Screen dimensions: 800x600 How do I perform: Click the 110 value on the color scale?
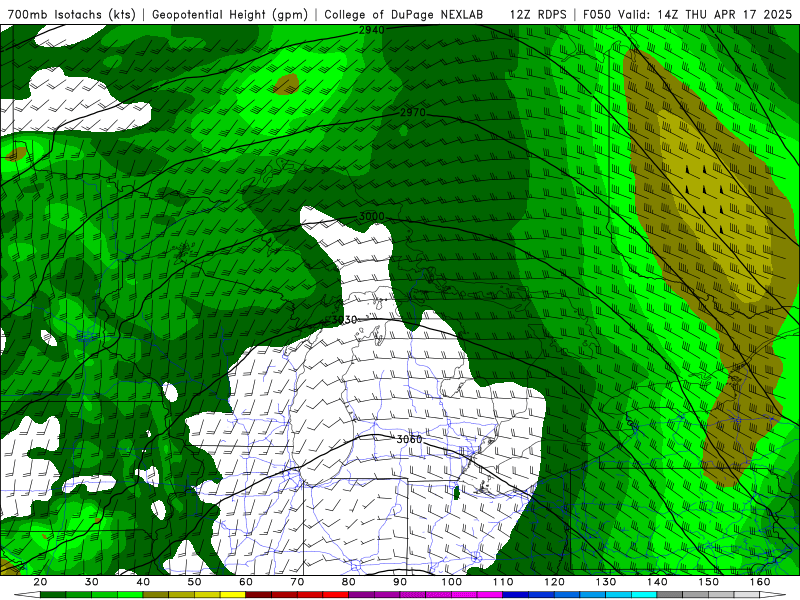pos(503,582)
